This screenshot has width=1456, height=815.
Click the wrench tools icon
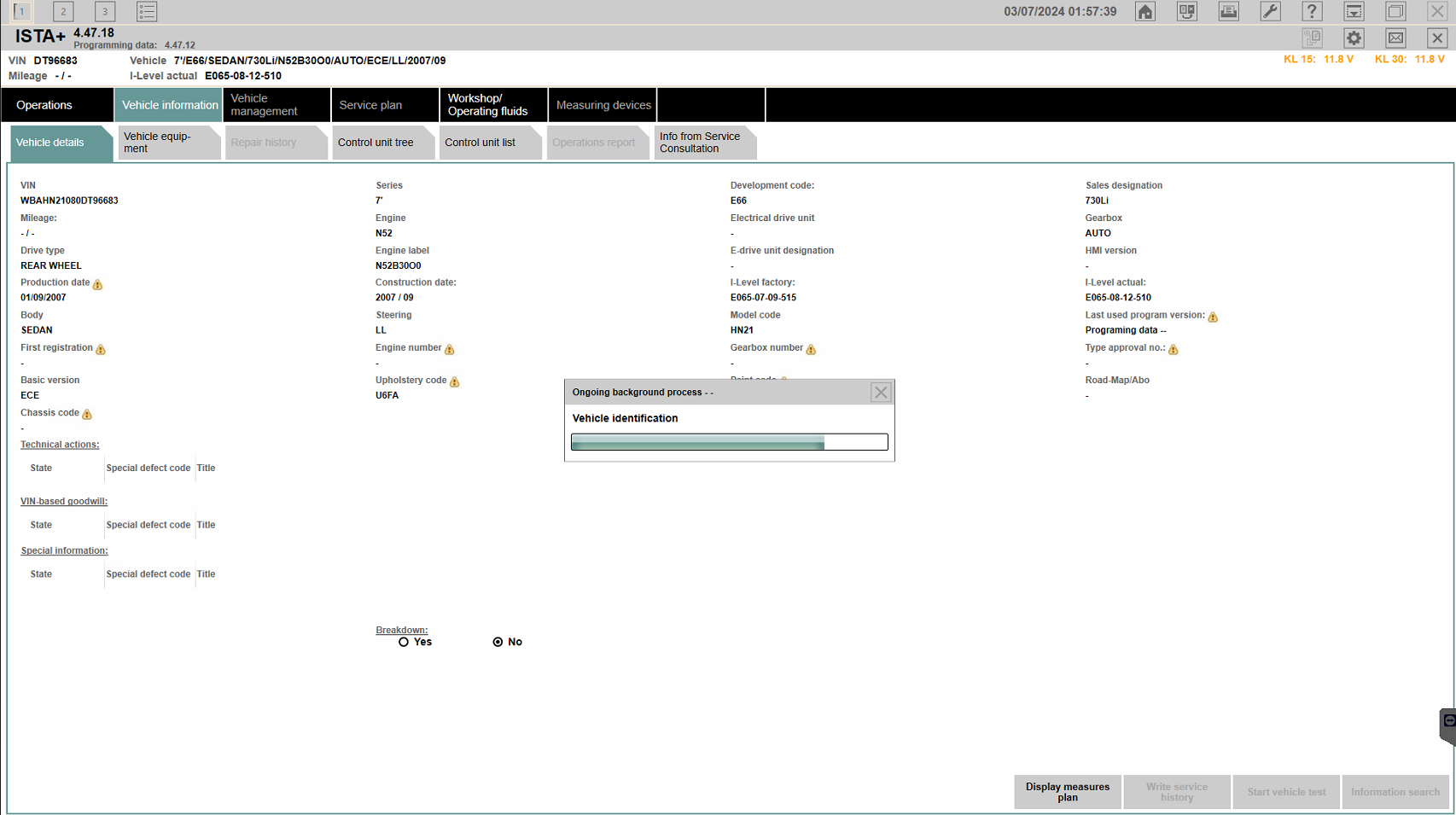1270,12
